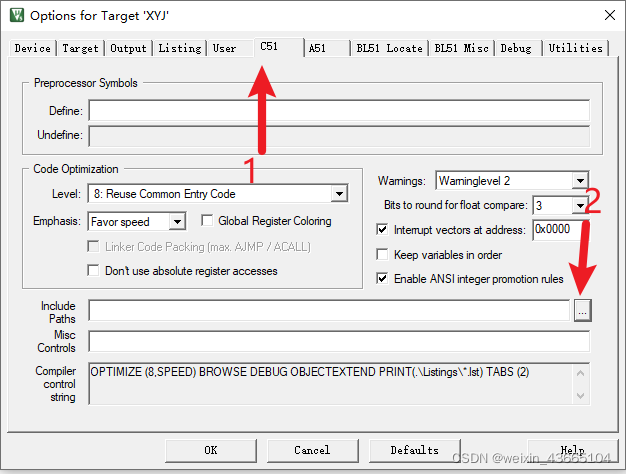The image size is (626, 474).
Task: Enable Don't use absolute register accesses
Action: tap(93, 270)
